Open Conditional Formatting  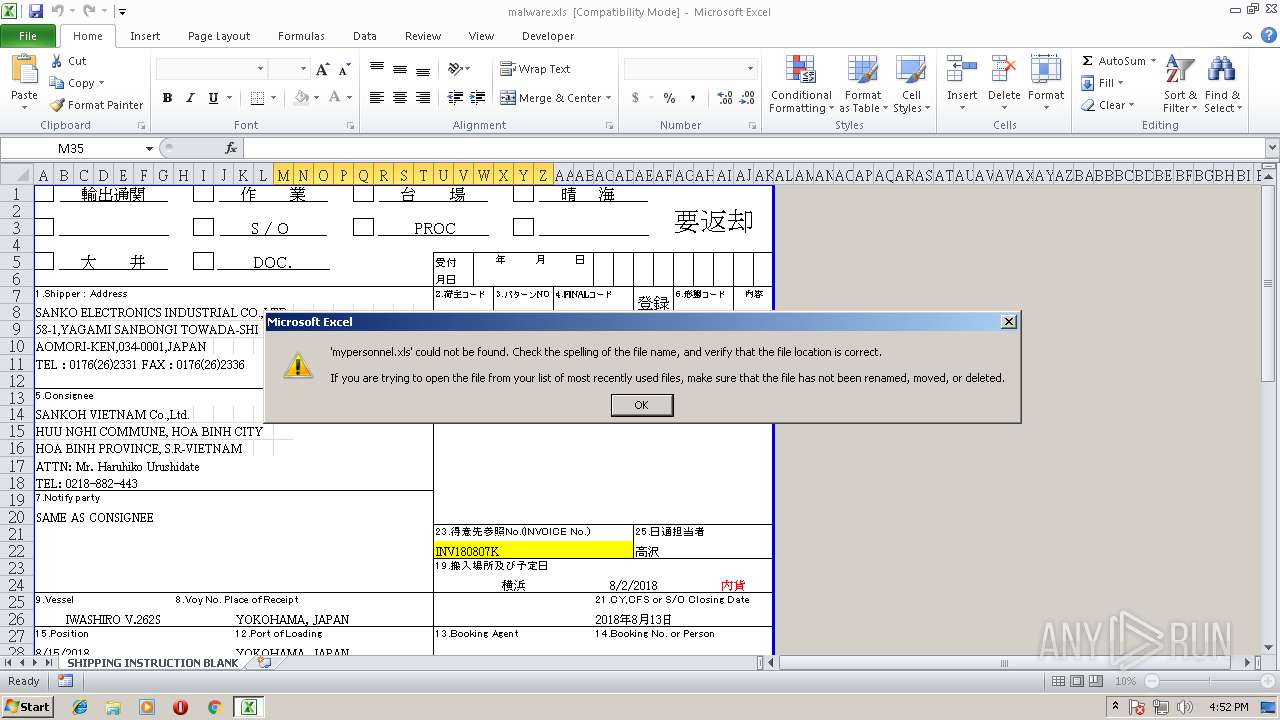(801, 85)
